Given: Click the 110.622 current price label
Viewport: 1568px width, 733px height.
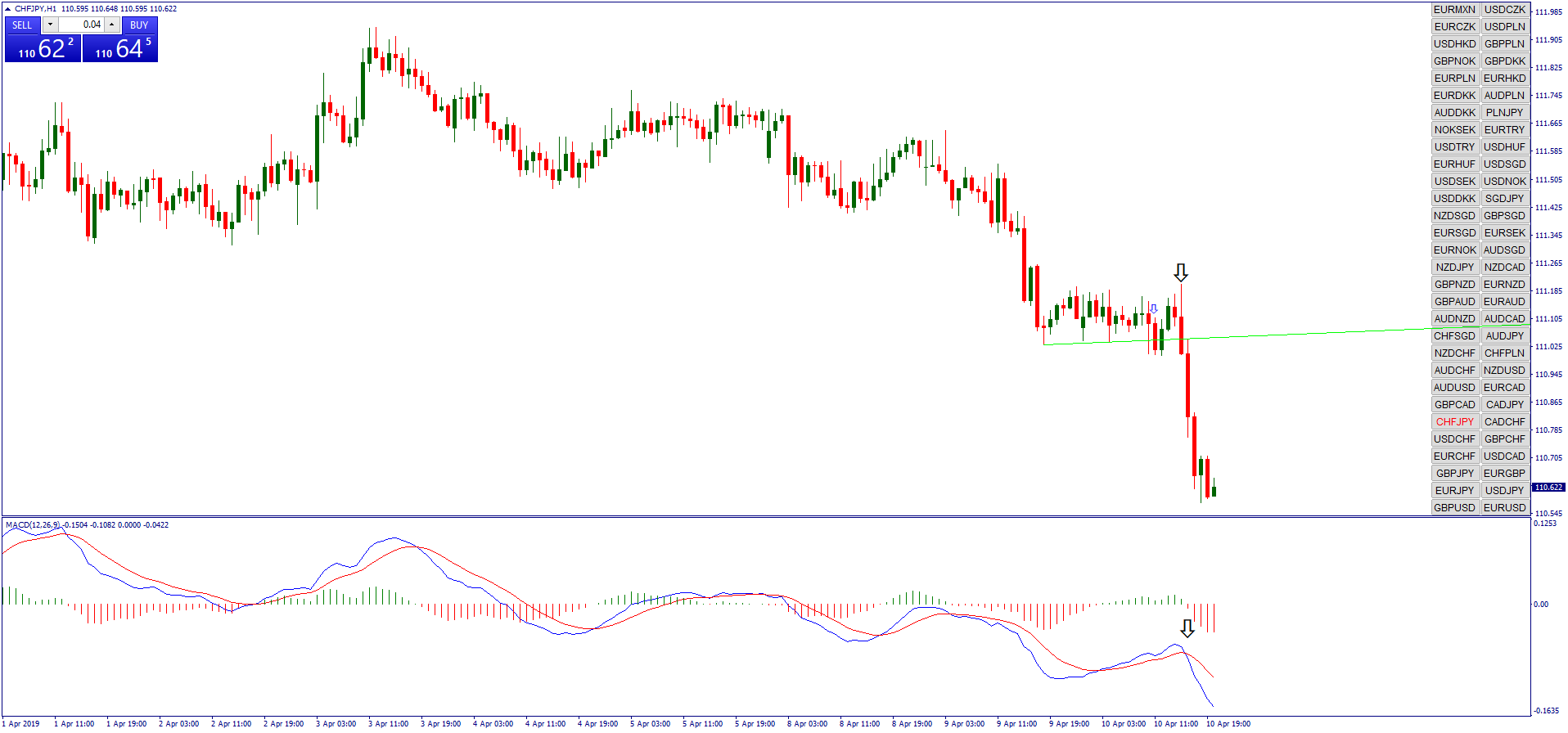Looking at the screenshot, I should pos(1548,488).
